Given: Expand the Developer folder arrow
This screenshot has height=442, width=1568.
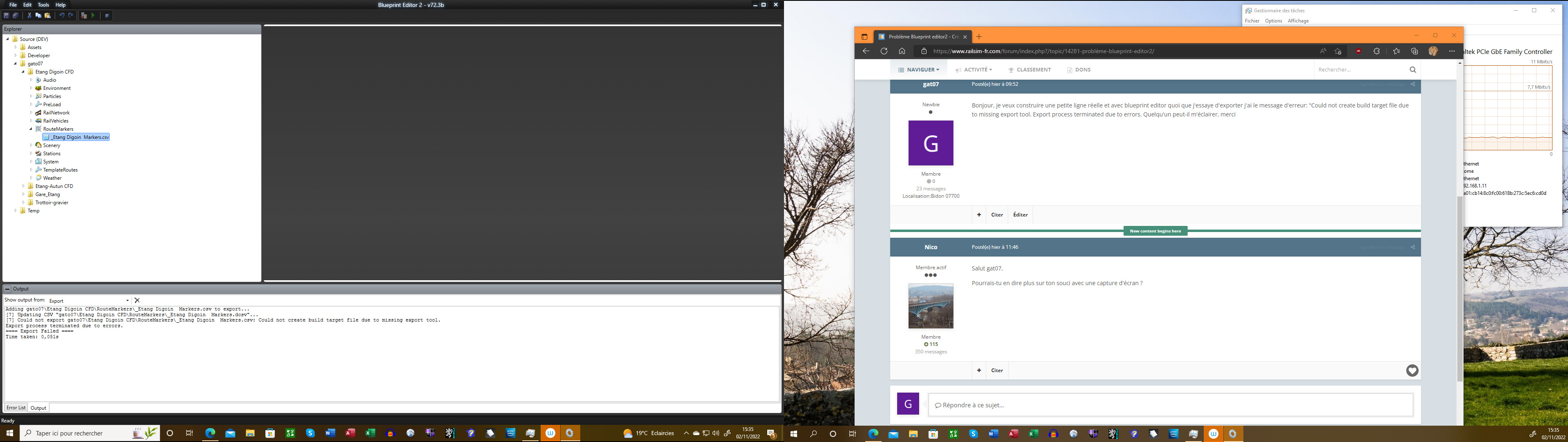Looking at the screenshot, I should point(15,56).
